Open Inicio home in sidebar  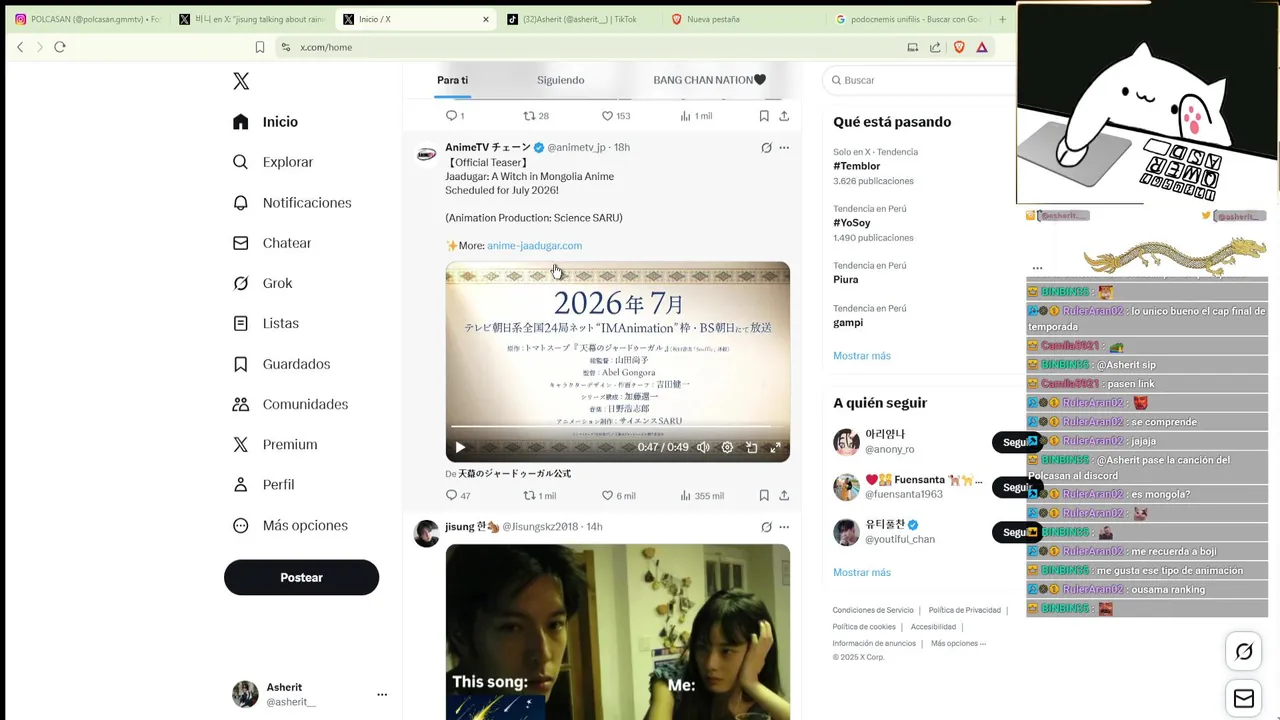pos(265,122)
